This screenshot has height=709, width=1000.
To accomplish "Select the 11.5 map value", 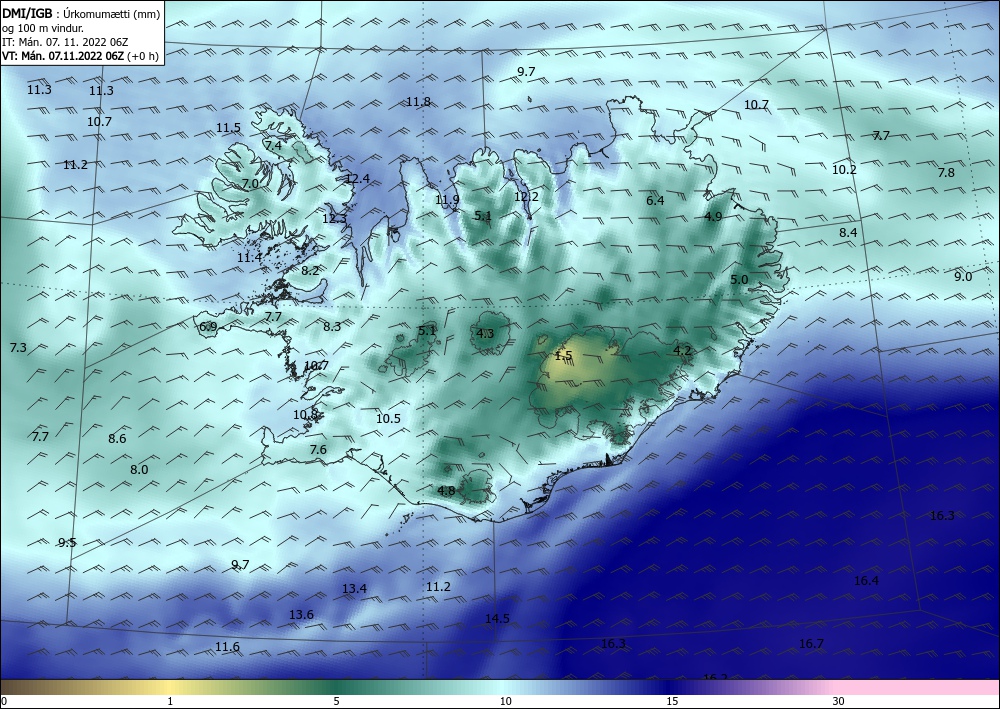I will coord(228,128).
